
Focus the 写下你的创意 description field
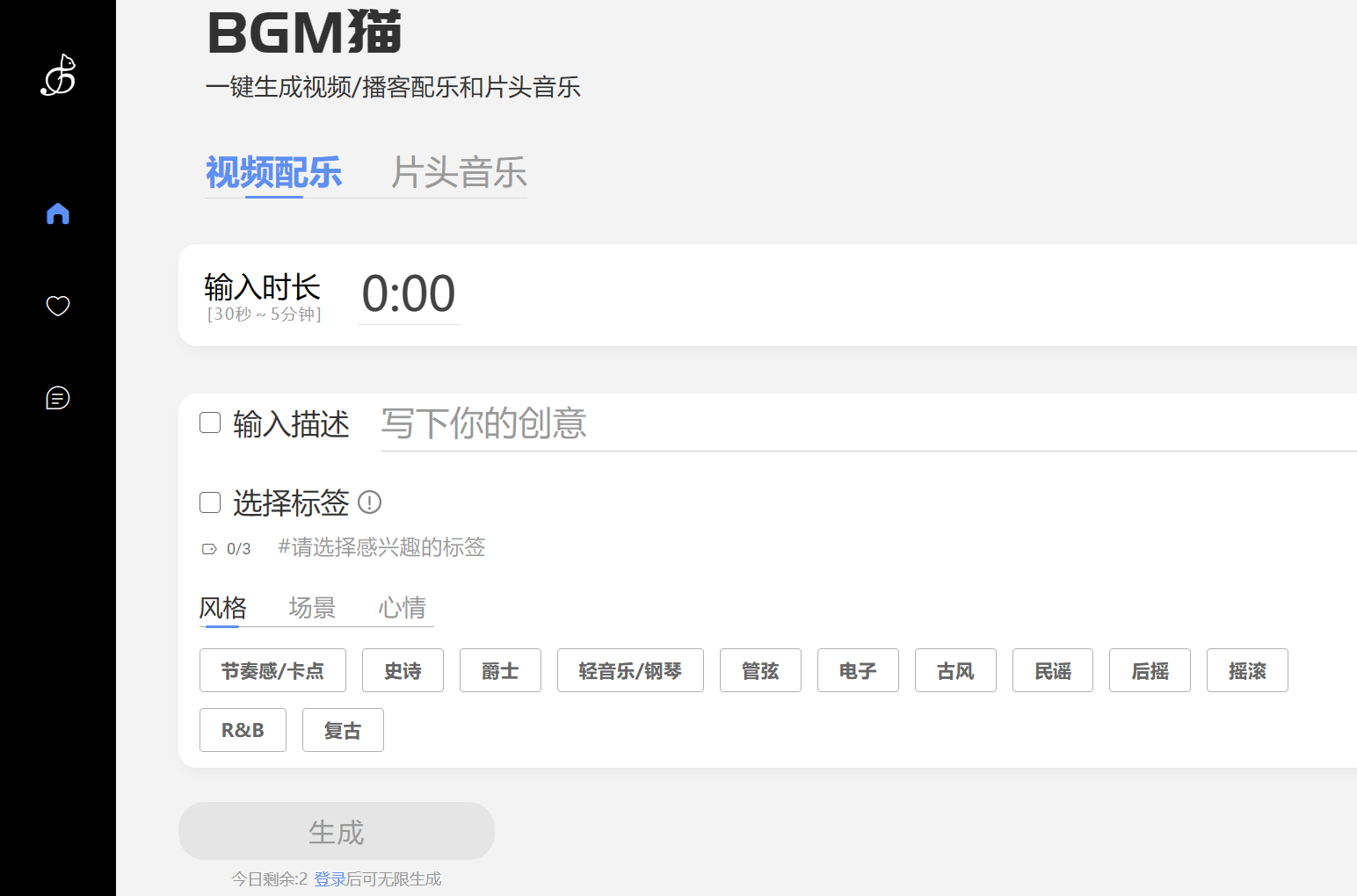(x=868, y=424)
